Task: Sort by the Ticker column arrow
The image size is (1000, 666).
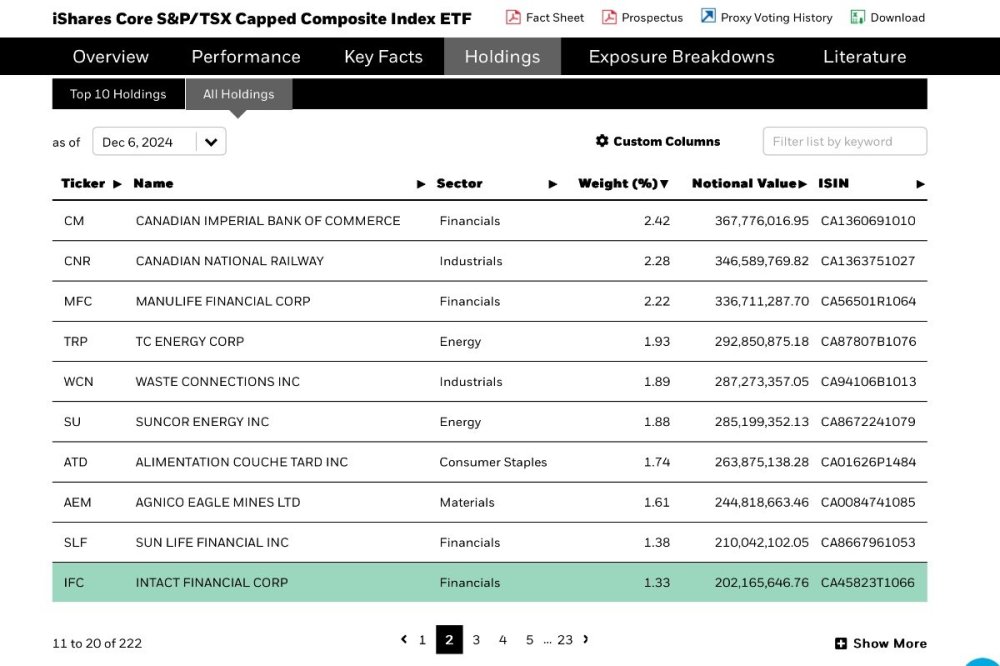Action: (x=117, y=184)
